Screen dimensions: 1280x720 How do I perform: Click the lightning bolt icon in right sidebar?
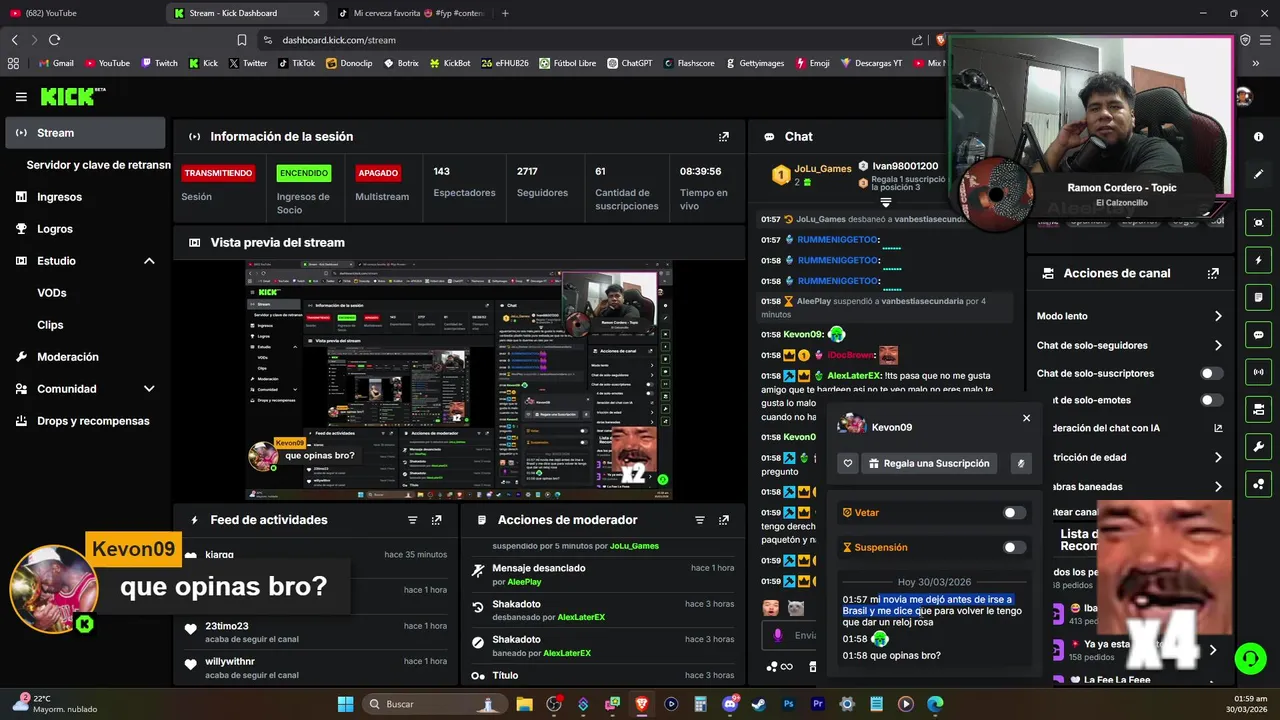[1258, 260]
